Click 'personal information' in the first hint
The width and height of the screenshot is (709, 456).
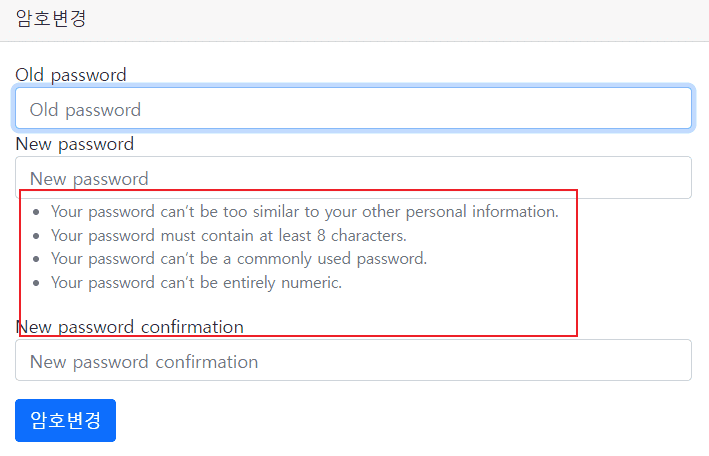pyautogui.click(x=484, y=212)
